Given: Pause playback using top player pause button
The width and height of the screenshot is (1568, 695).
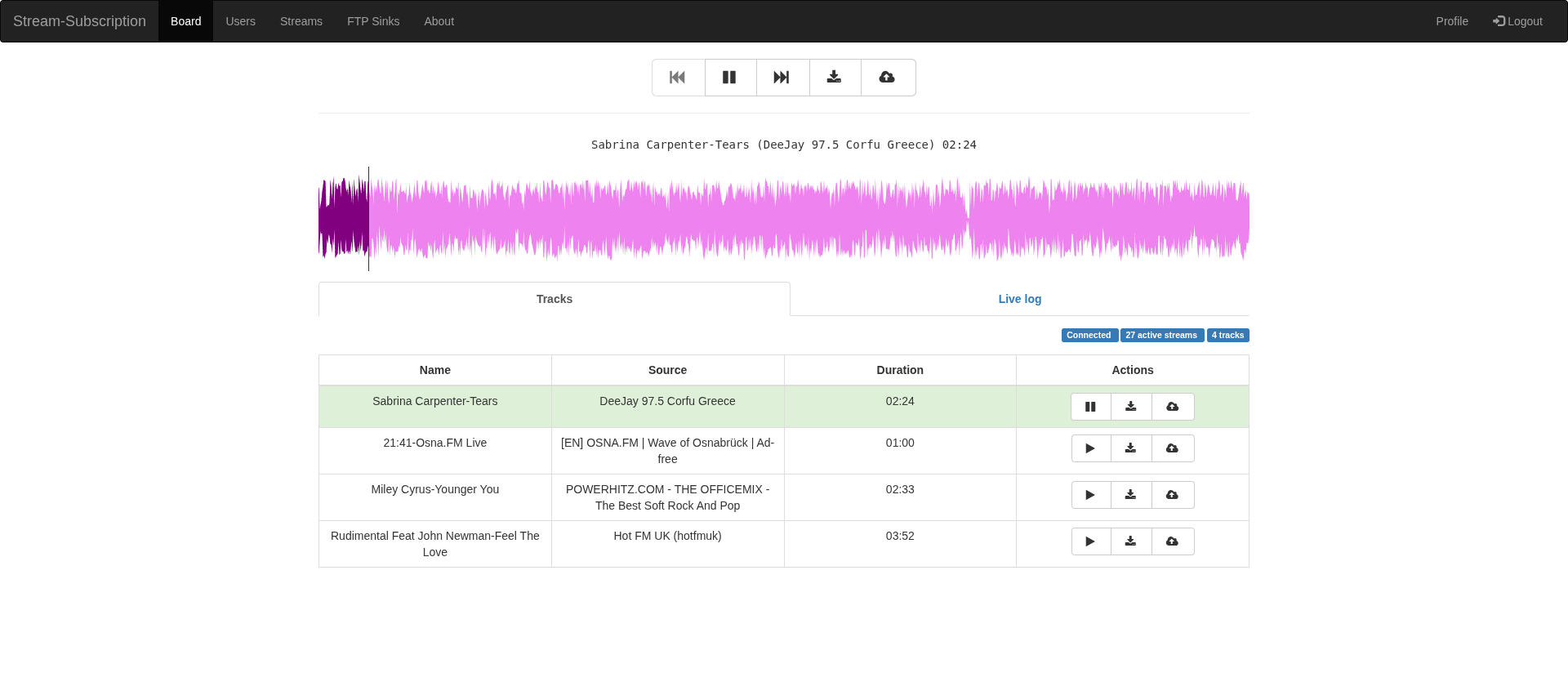Looking at the screenshot, I should [x=731, y=78].
